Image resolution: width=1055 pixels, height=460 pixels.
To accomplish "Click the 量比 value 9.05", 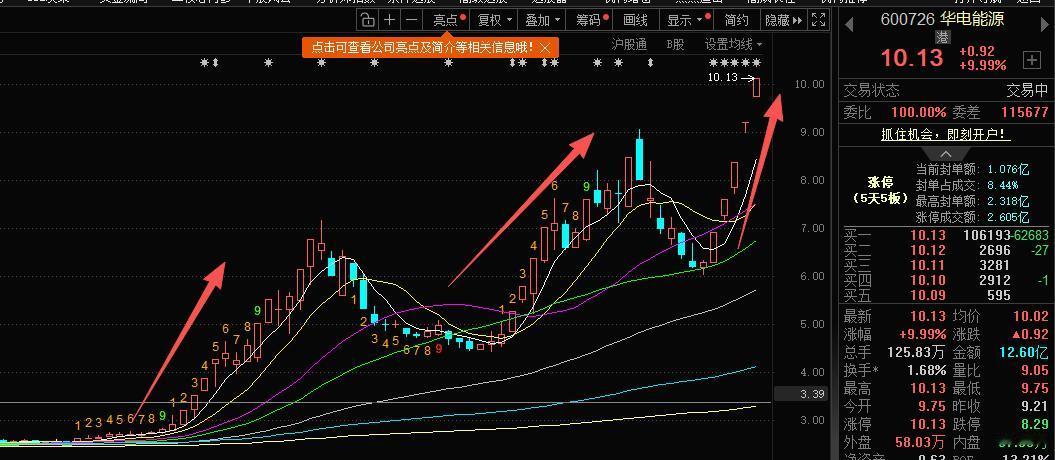I will 1033,370.
